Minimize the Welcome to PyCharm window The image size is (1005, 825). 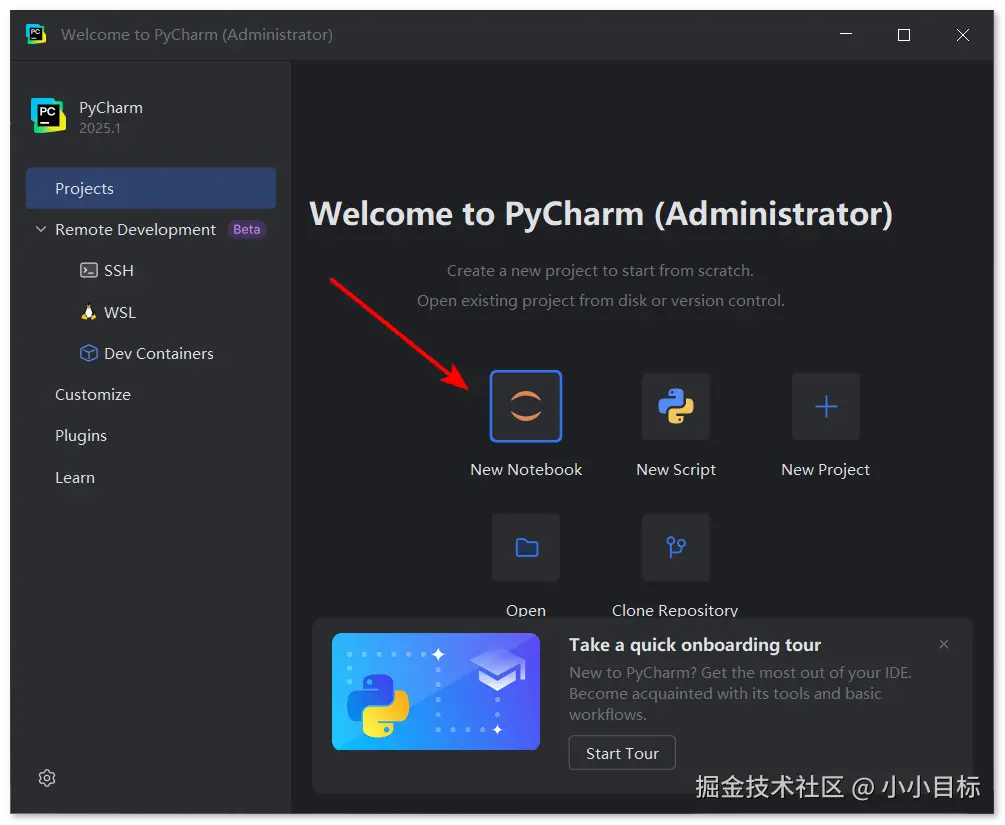click(x=846, y=34)
